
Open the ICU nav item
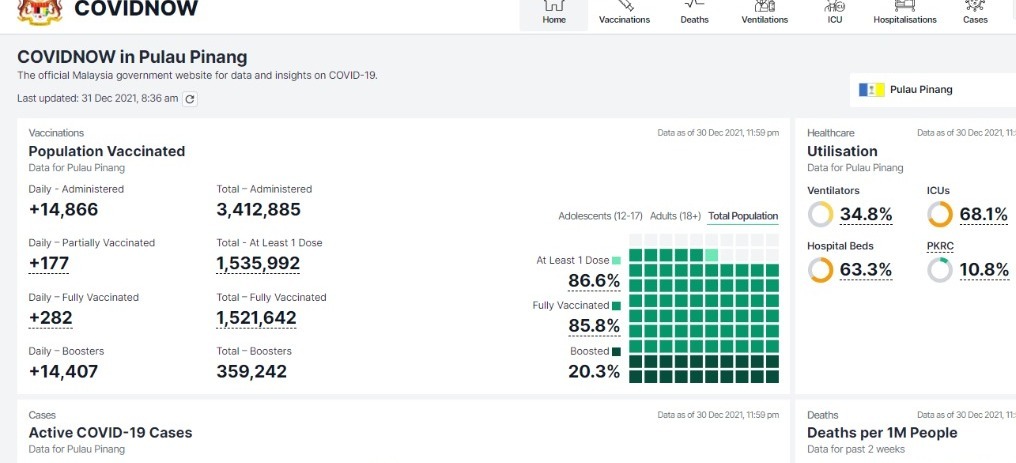click(835, 14)
